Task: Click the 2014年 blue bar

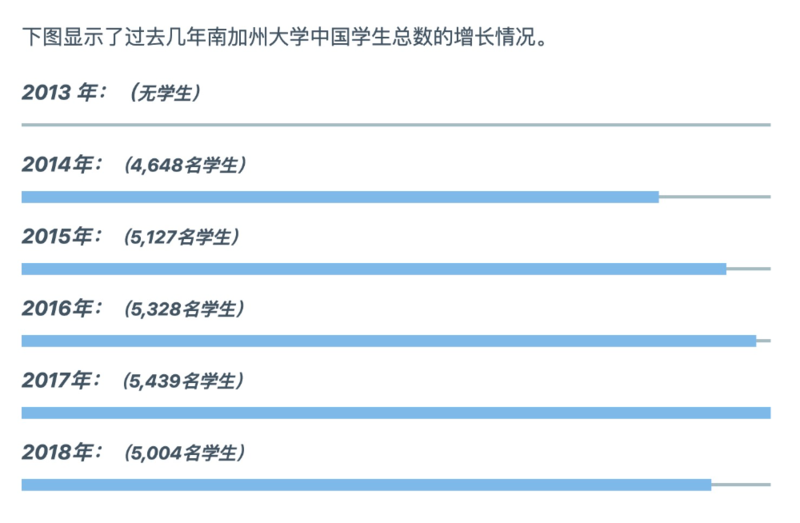Action: [340, 197]
